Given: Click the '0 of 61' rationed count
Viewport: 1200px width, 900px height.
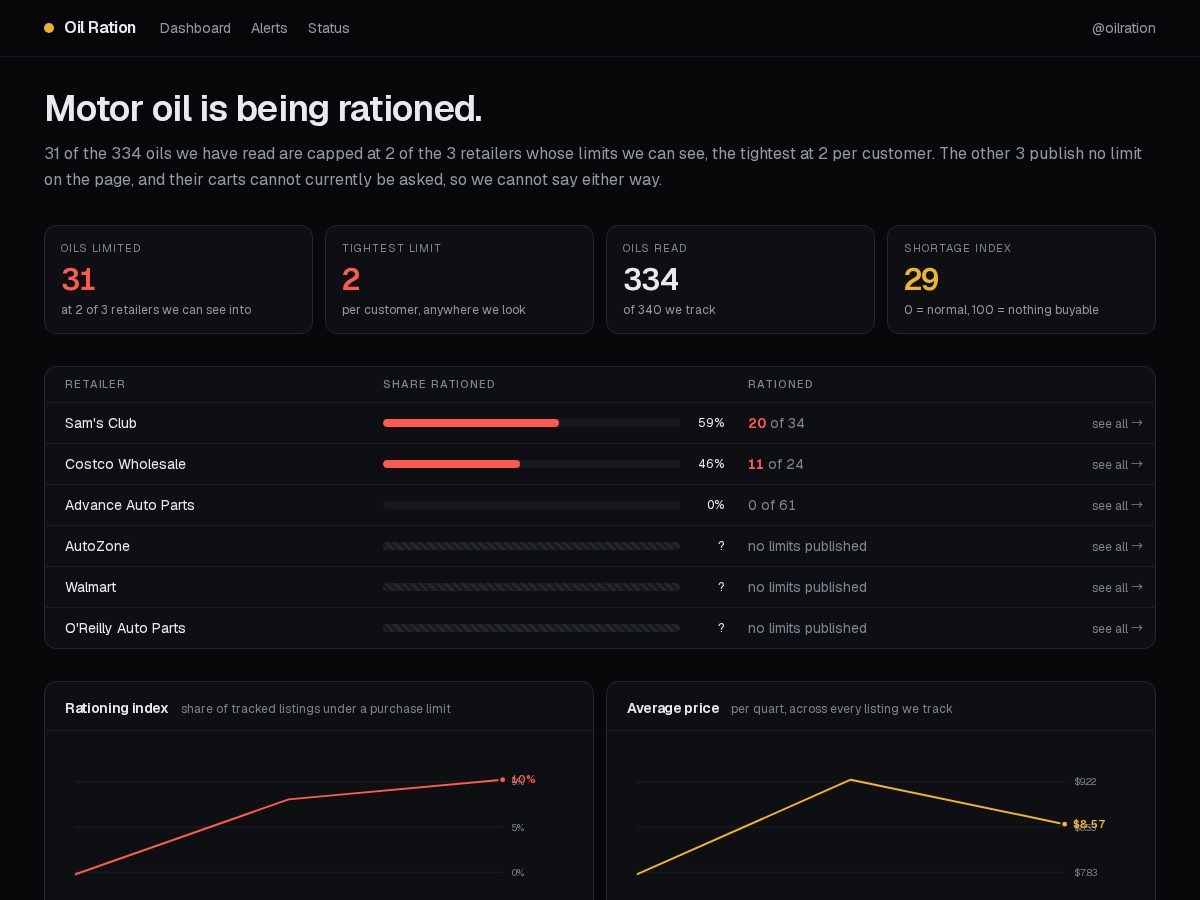Looking at the screenshot, I should pyautogui.click(x=772, y=505).
